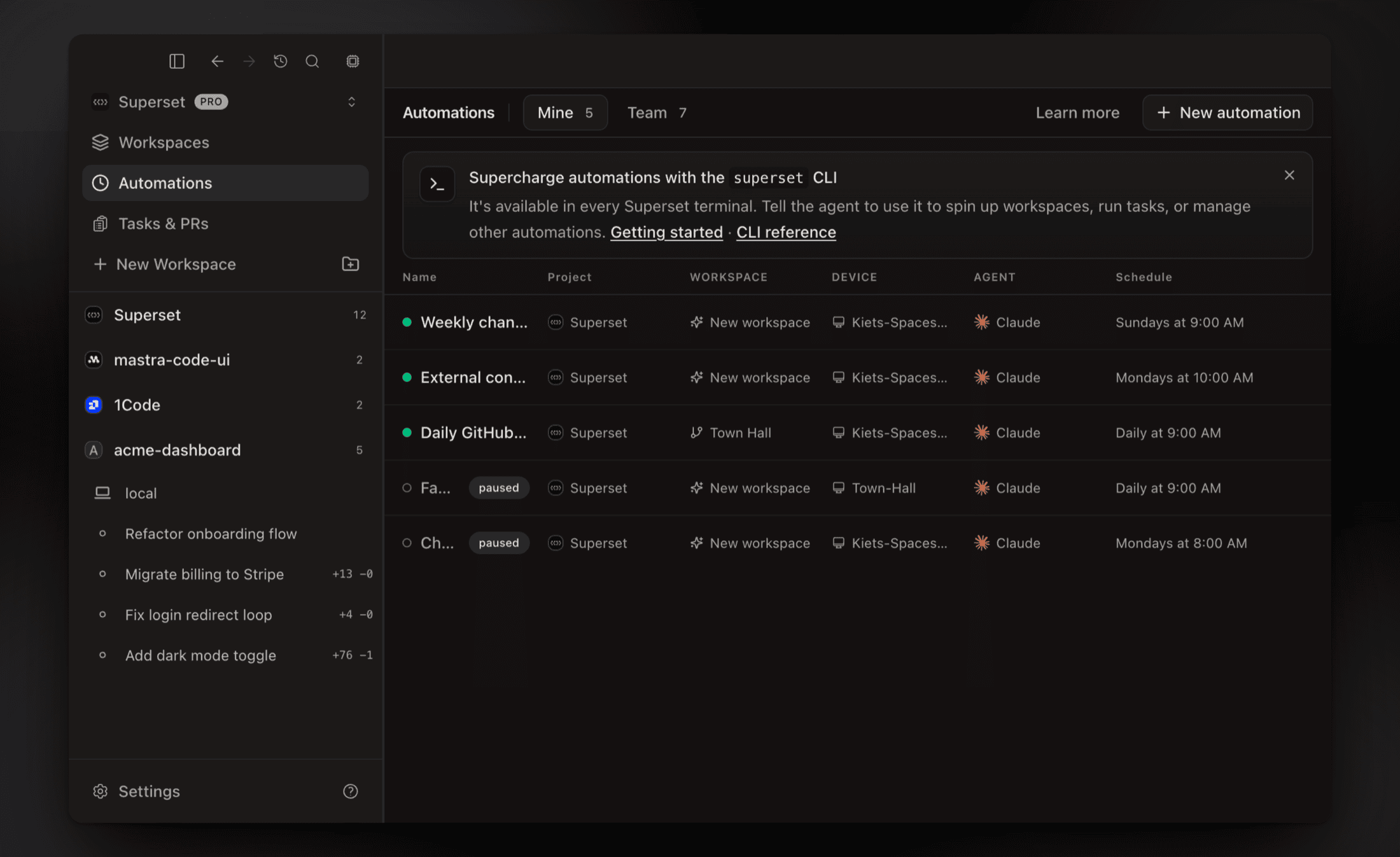Click Town Hall workspace in Daily GitHub row
This screenshot has width=1400, height=857.
(740, 433)
